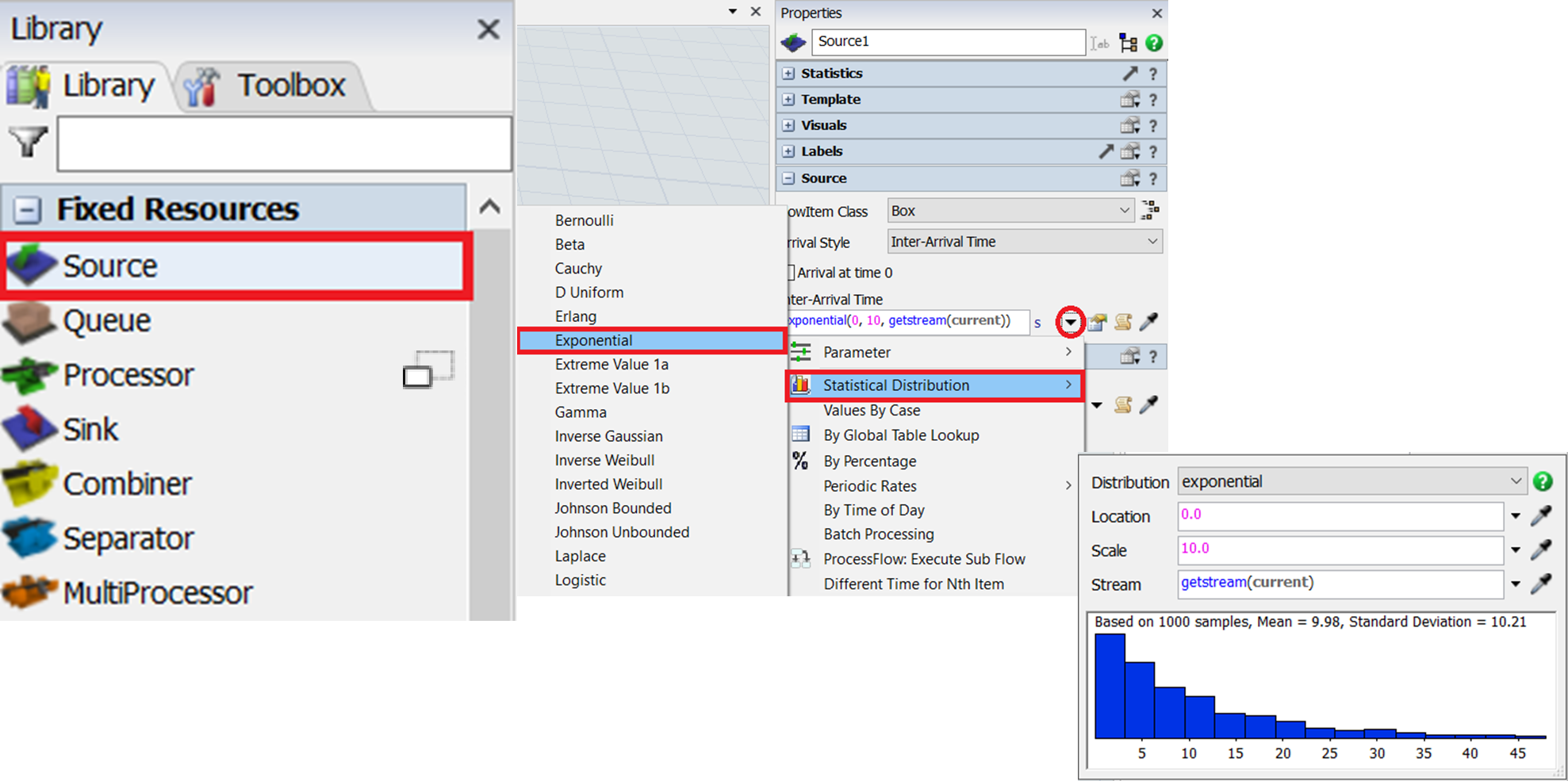Click the Scale value field

tap(1339, 549)
